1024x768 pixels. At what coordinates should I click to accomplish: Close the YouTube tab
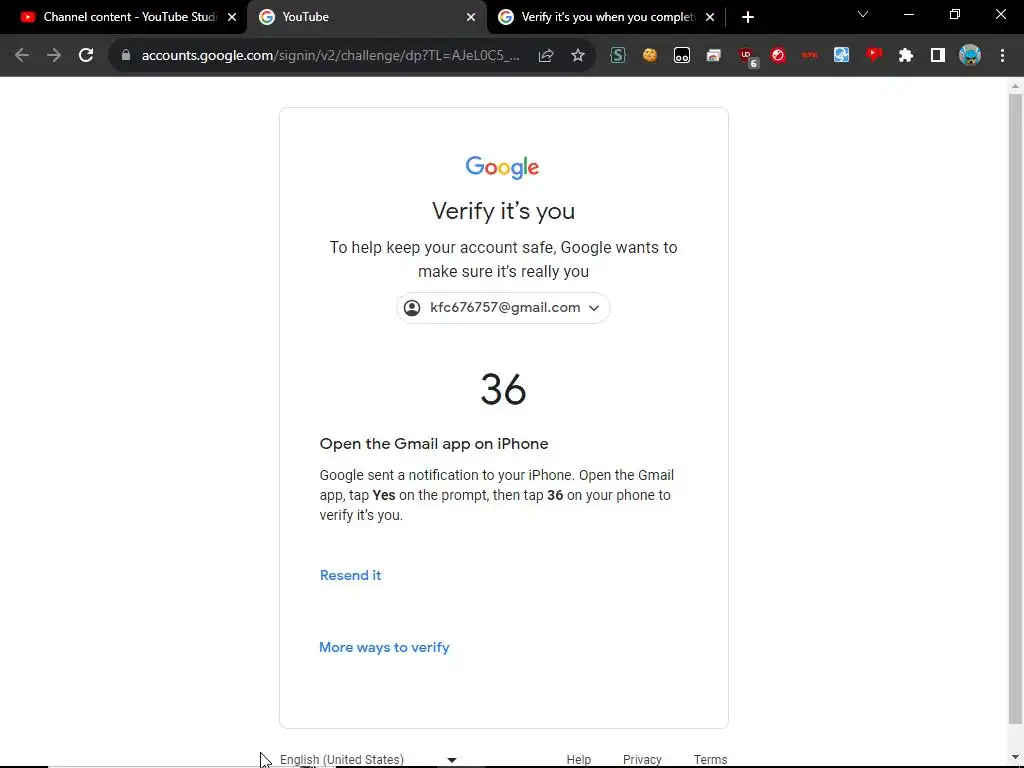click(x=471, y=18)
